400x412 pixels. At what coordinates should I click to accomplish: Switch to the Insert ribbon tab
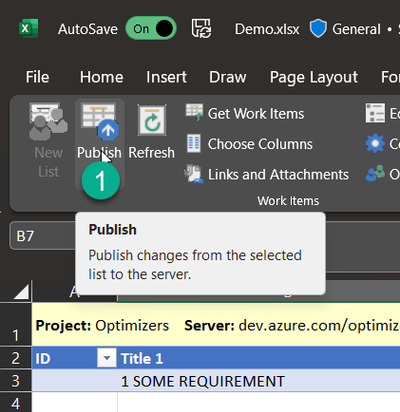[166, 77]
